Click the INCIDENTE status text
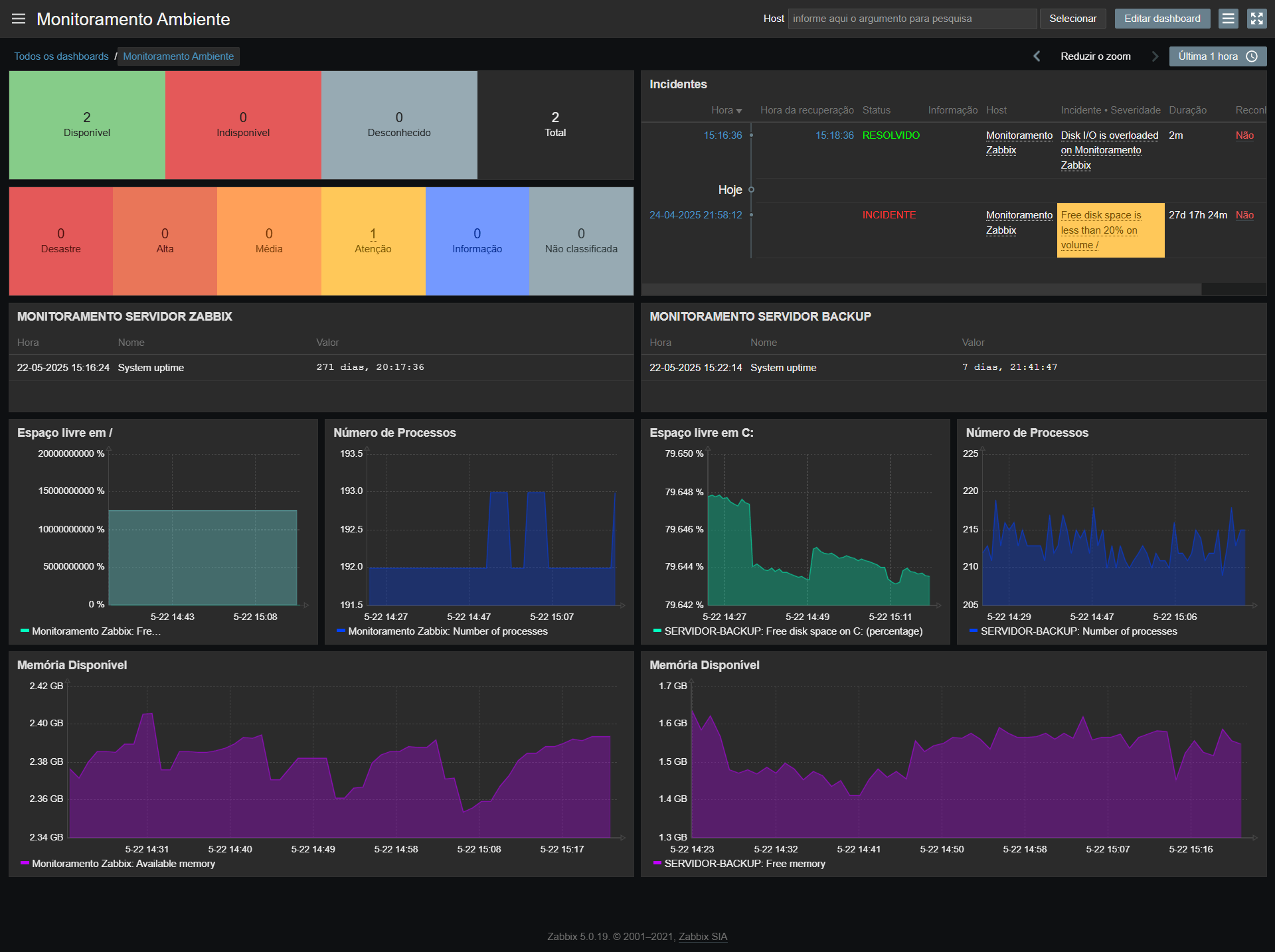The height and width of the screenshot is (952, 1275). pyautogui.click(x=889, y=215)
